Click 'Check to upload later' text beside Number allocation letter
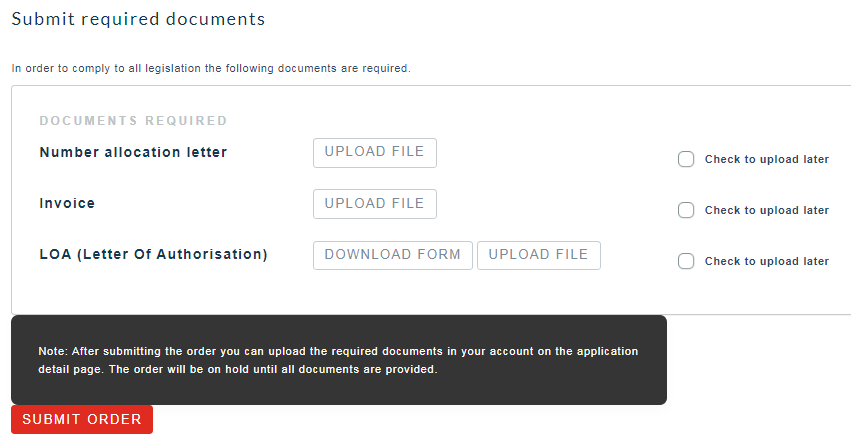Image resolution: width=851 pixels, height=441 pixels. 766,159
